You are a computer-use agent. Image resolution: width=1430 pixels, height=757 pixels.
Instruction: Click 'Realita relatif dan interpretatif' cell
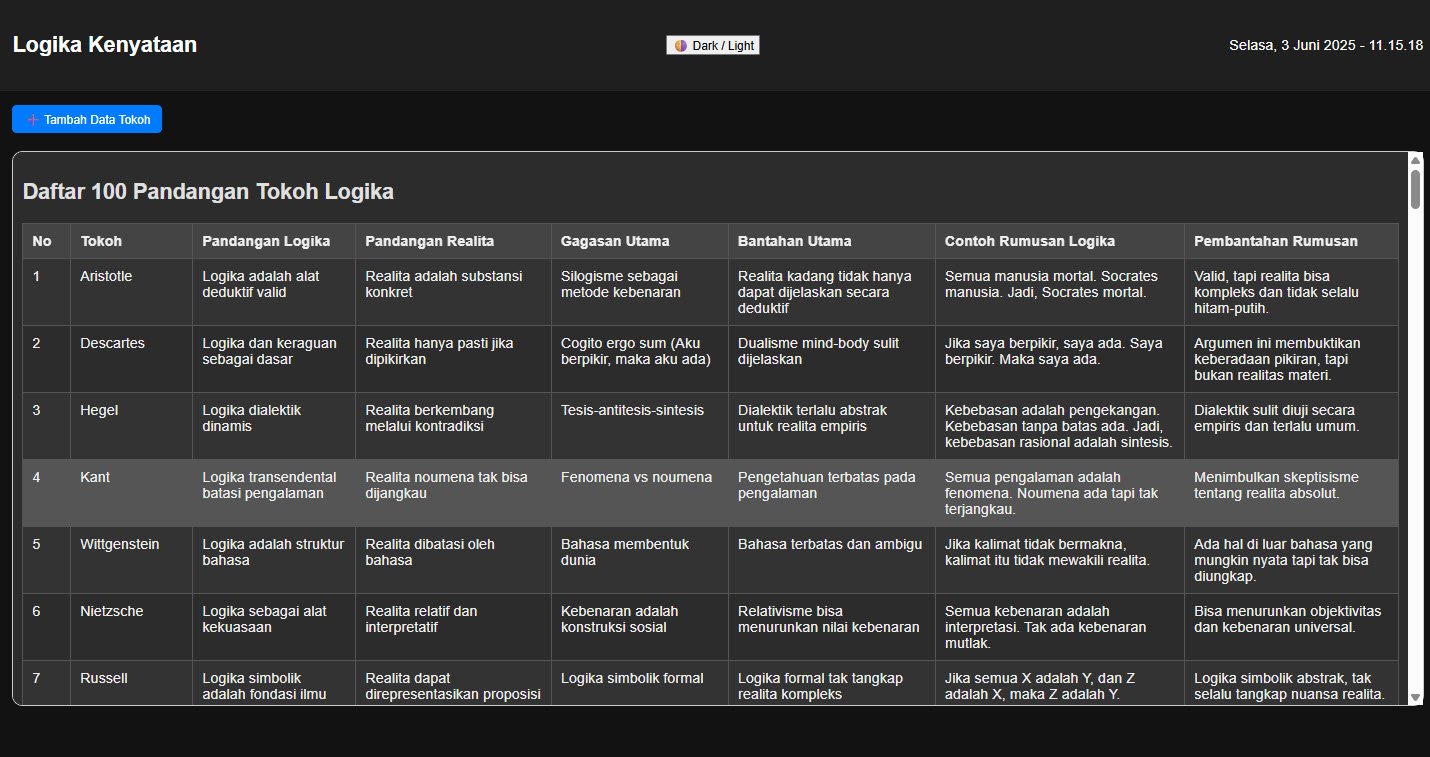[x=453, y=627]
